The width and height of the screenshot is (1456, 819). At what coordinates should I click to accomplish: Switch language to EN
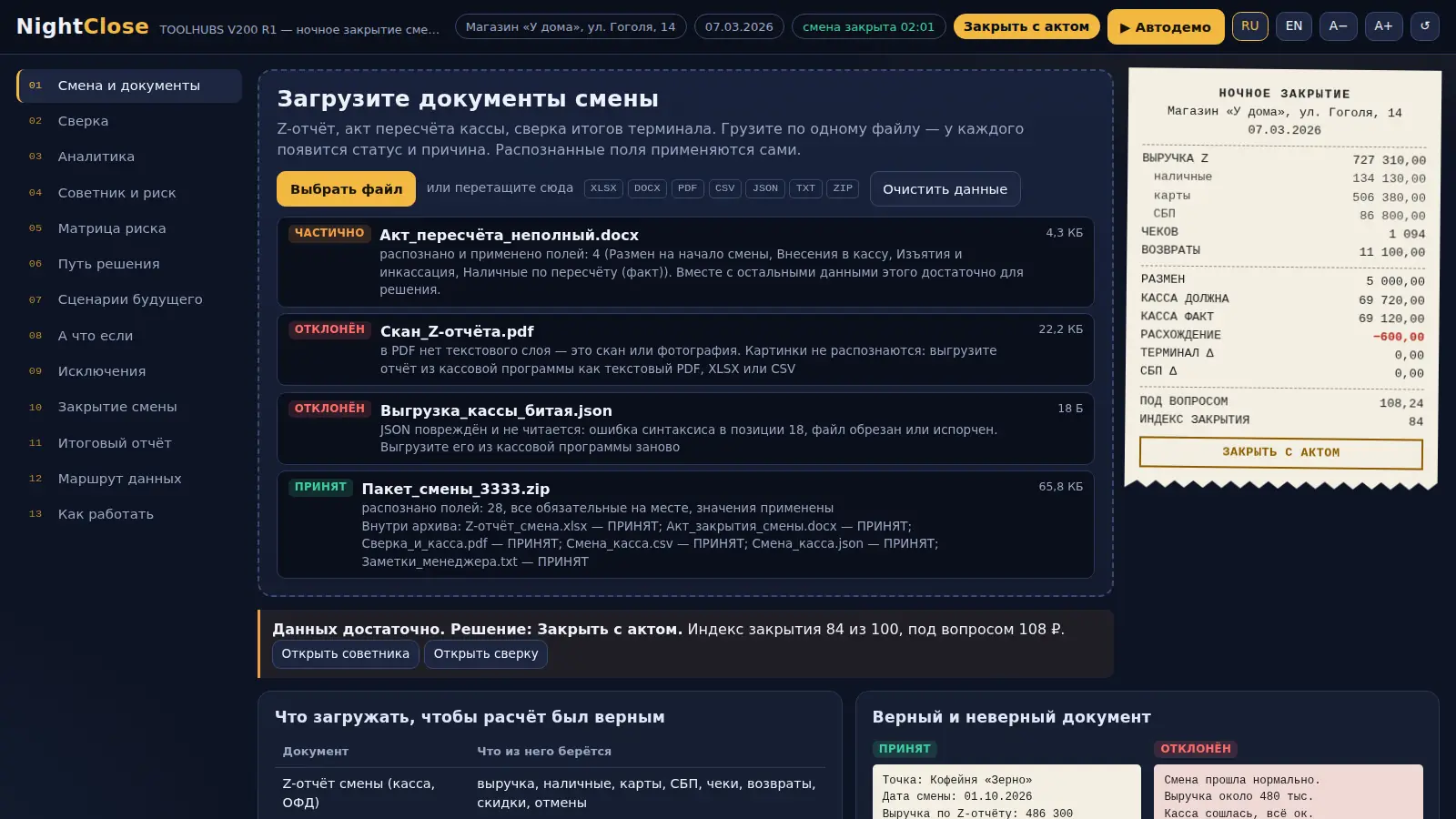pos(1294,26)
